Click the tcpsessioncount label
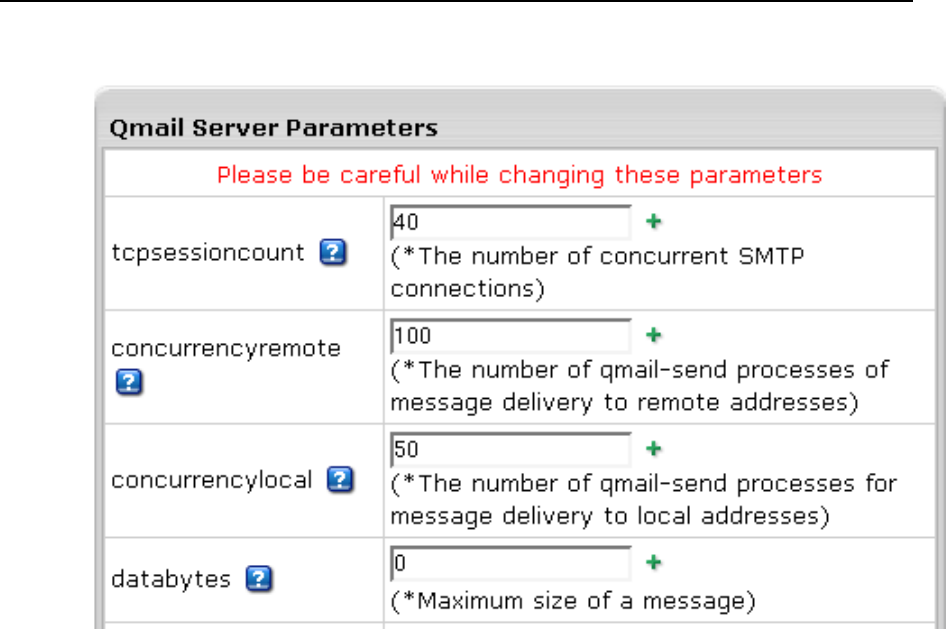This screenshot has width=946, height=629. [208, 253]
